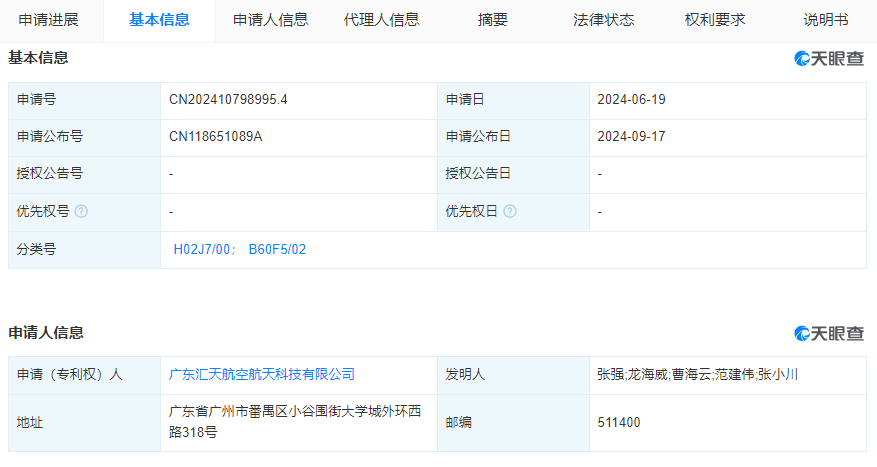Open classification link H02J7/00
Viewport: 877px width, 467px height.
point(204,250)
